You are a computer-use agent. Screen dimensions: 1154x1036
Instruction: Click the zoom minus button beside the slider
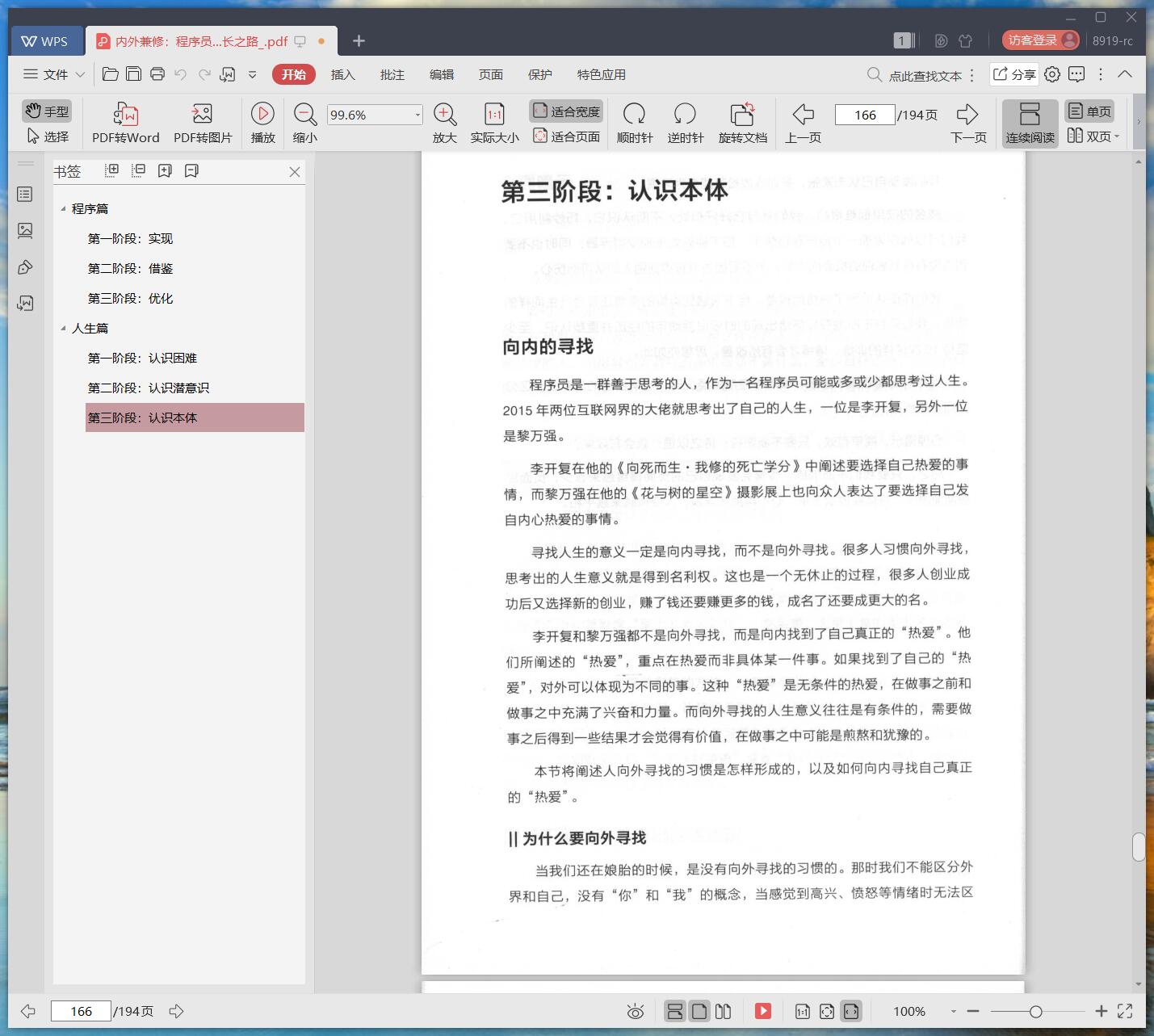[x=973, y=1011]
